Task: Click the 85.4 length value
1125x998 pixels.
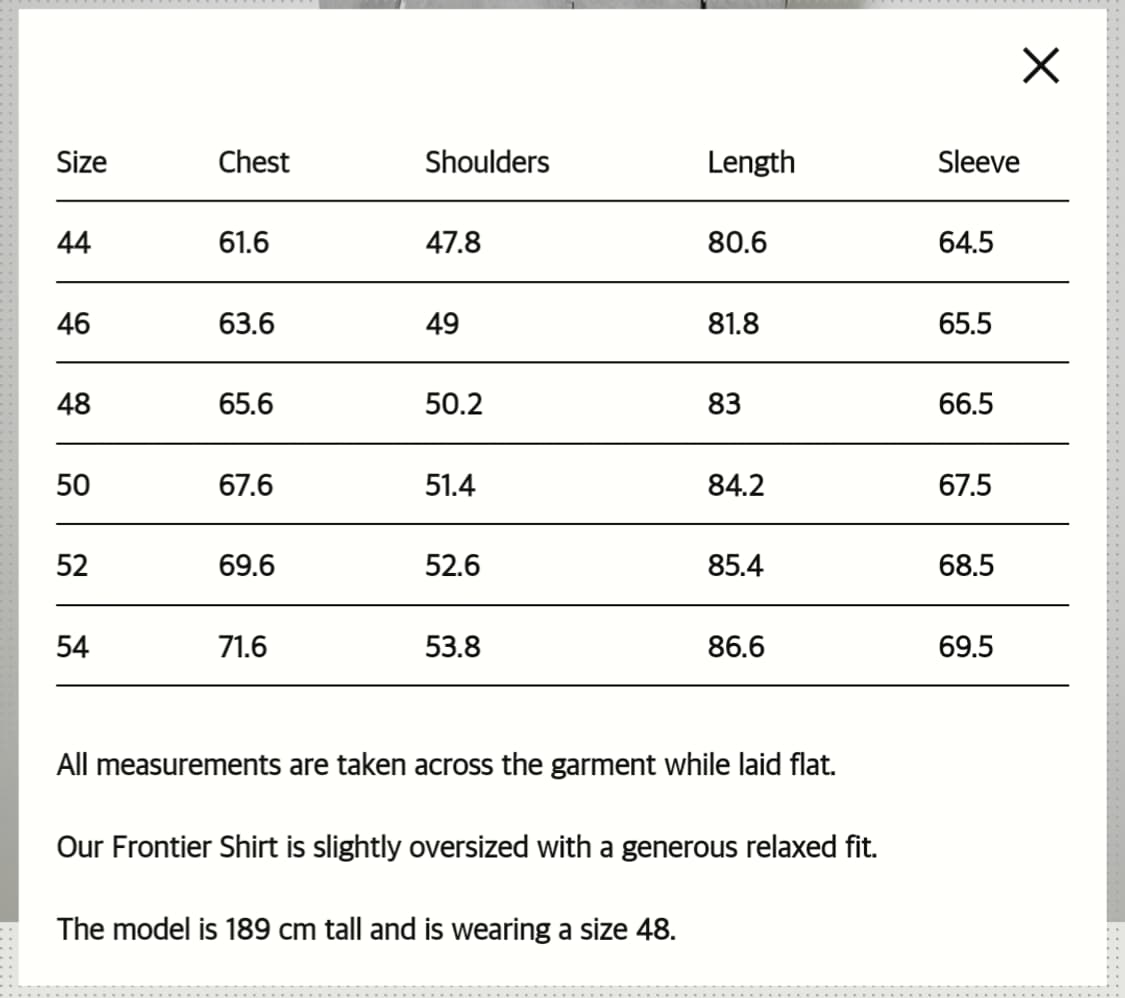Action: tap(736, 566)
